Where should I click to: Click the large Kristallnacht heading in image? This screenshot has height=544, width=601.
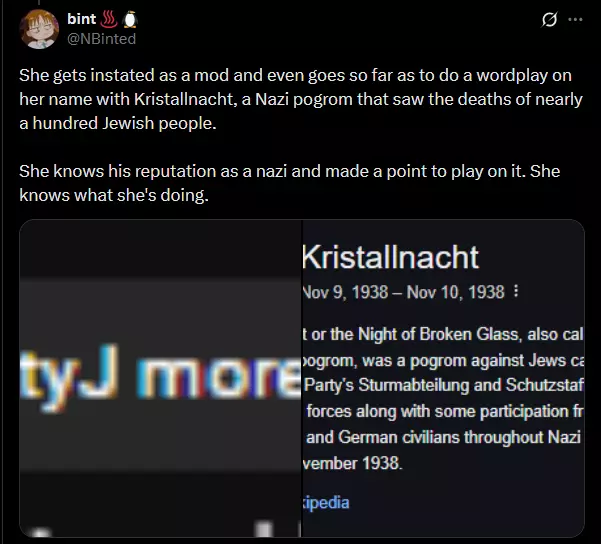[x=390, y=257]
